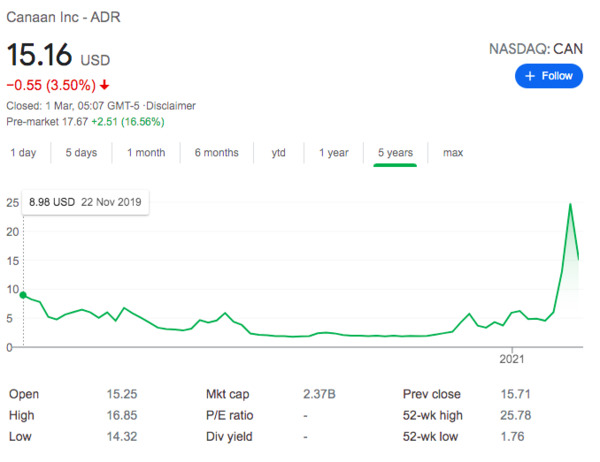Click the Follow button
This screenshot has height=462, width=600.
549,76
